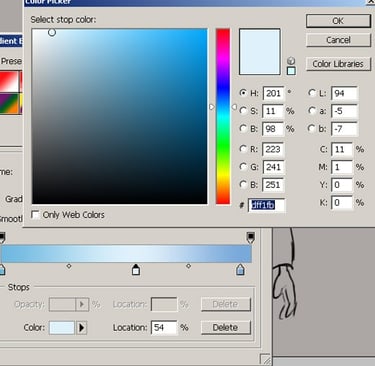Image resolution: width=375 pixels, height=366 pixels.
Task: Click the green value field 241
Action: coord(273,167)
